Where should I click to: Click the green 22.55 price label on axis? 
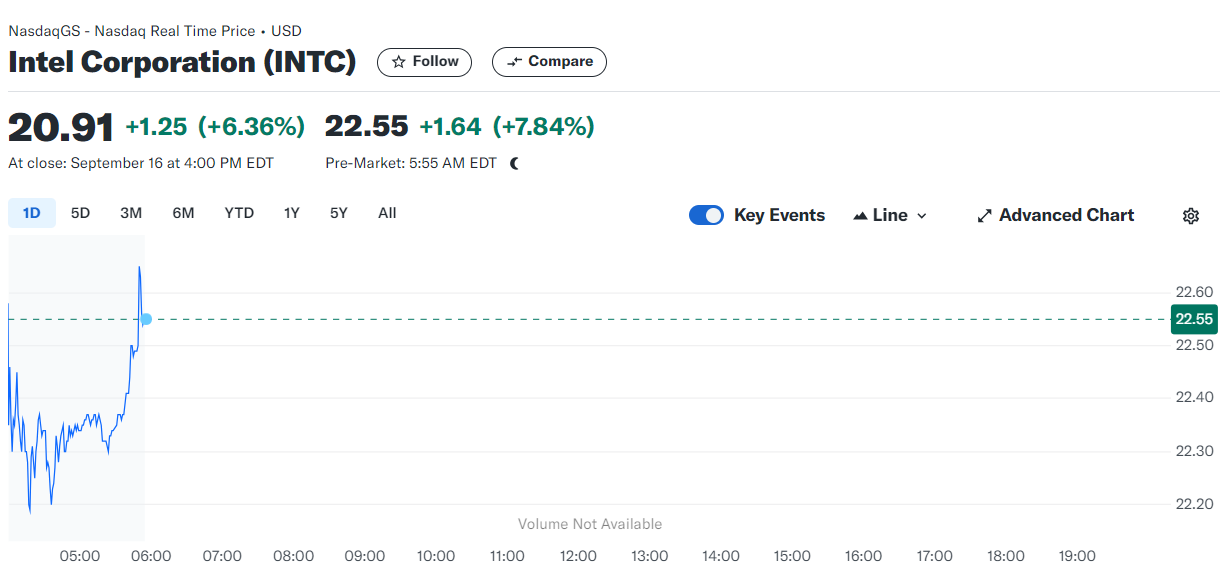point(1194,319)
